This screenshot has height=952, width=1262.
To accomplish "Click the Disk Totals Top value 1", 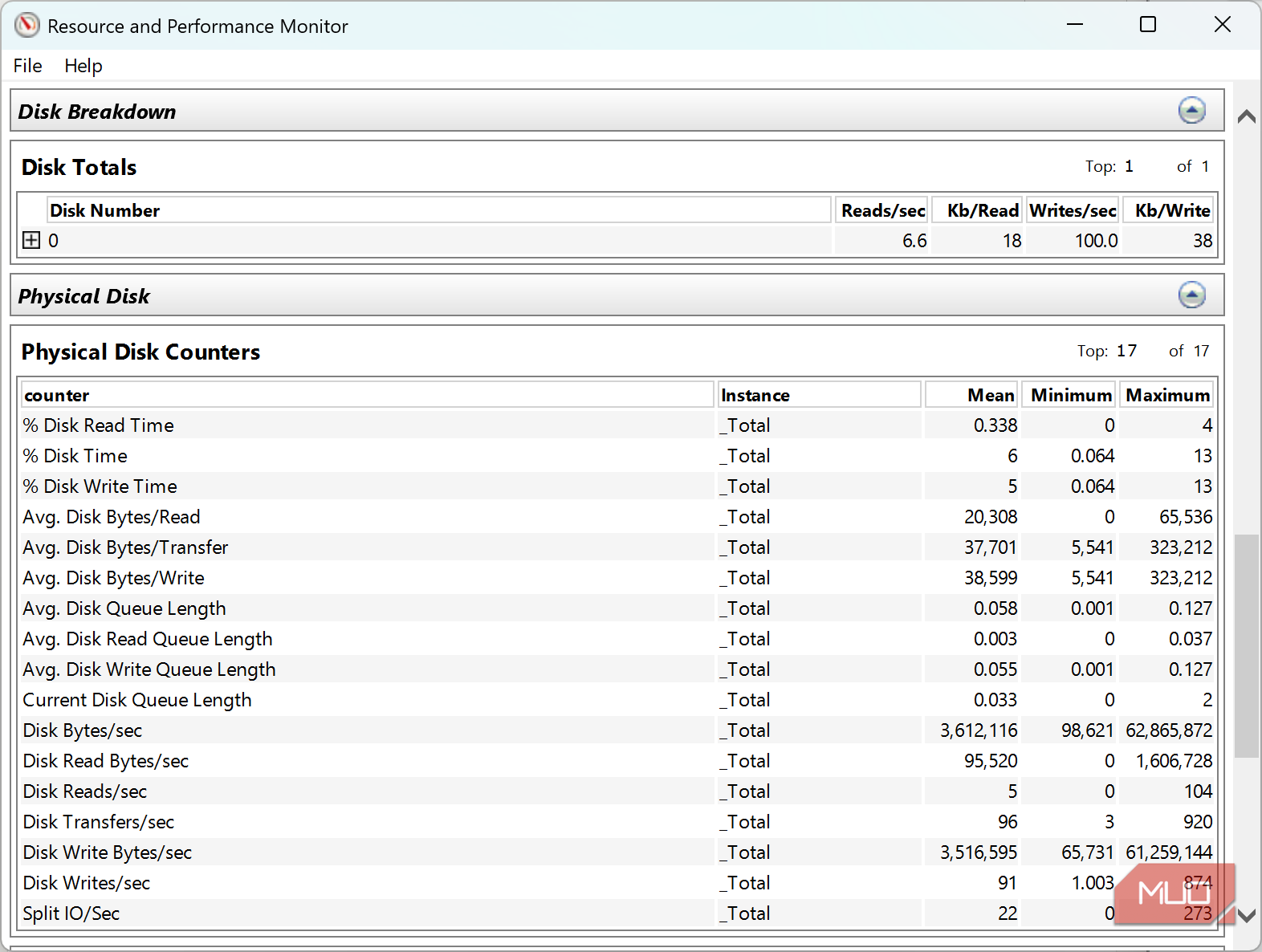I will click(1129, 166).
